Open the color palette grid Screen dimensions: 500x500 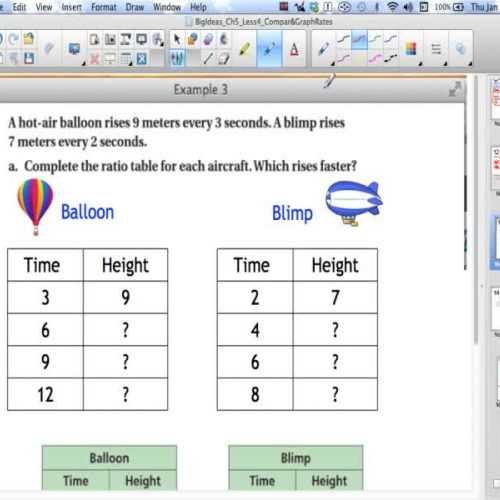(x=412, y=49)
